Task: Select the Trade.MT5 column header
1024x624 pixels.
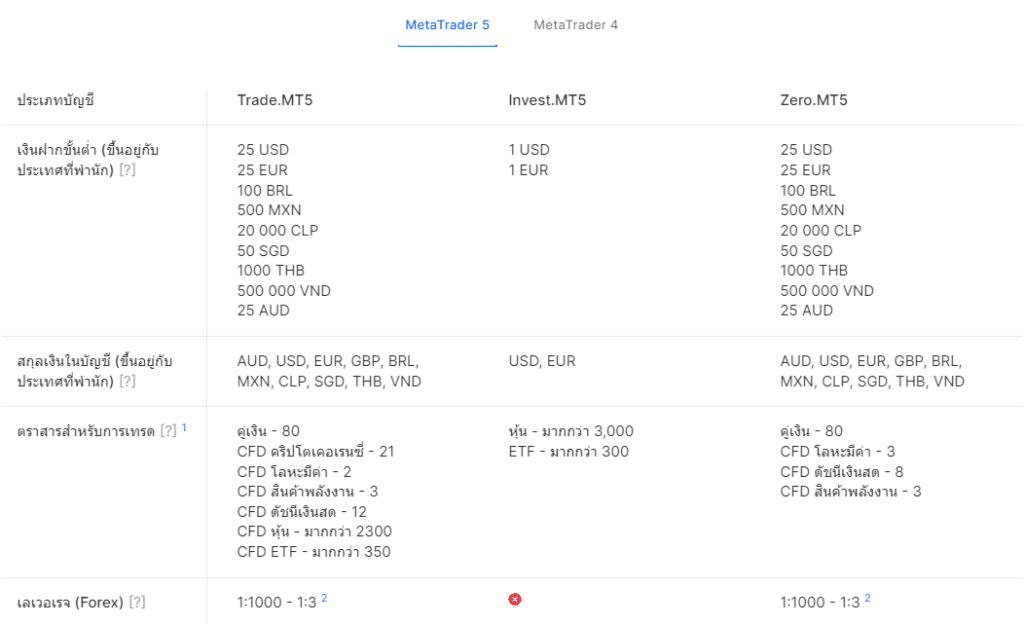Action: coord(275,100)
